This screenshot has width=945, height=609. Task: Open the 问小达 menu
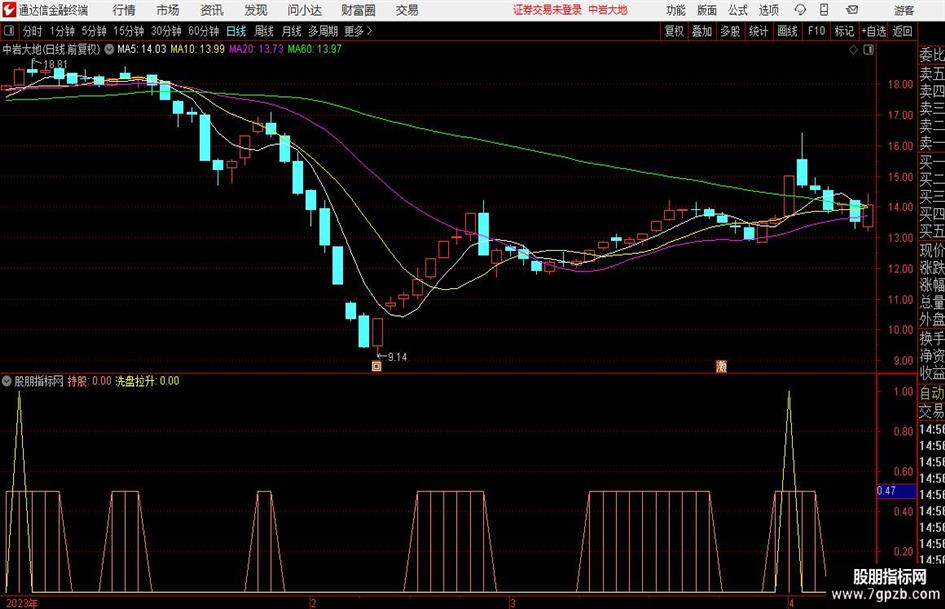304,10
